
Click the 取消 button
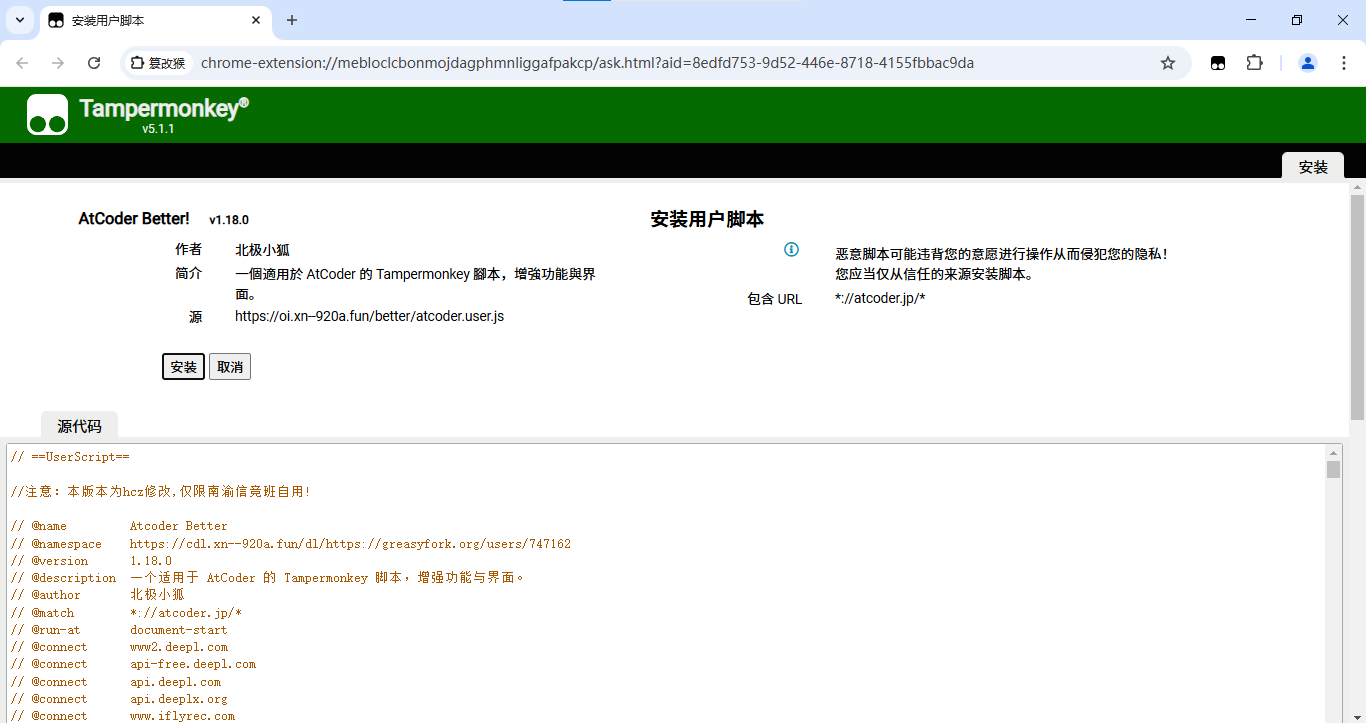[x=230, y=367]
